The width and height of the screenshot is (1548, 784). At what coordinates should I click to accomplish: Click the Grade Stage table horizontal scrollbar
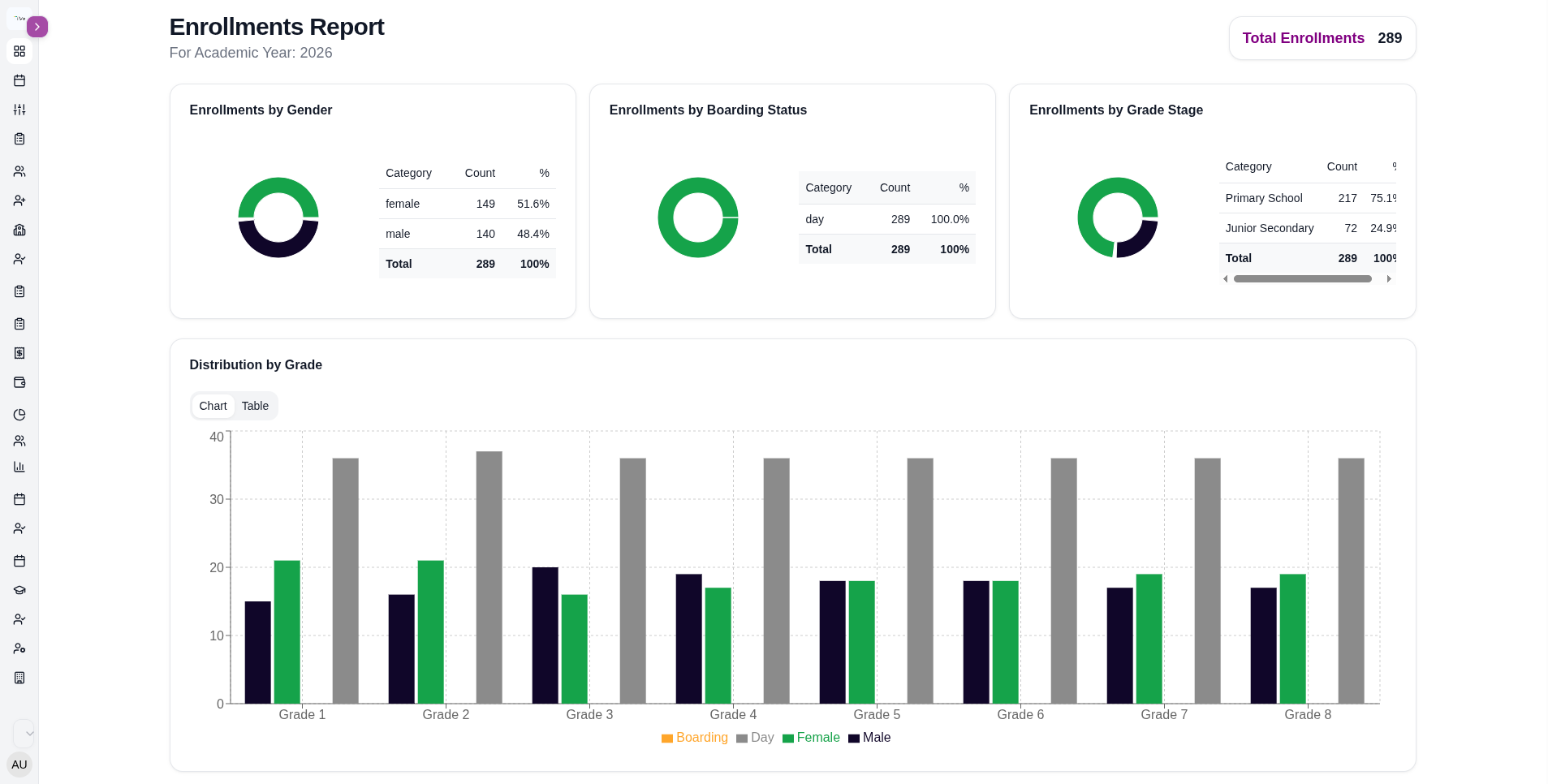1302,279
